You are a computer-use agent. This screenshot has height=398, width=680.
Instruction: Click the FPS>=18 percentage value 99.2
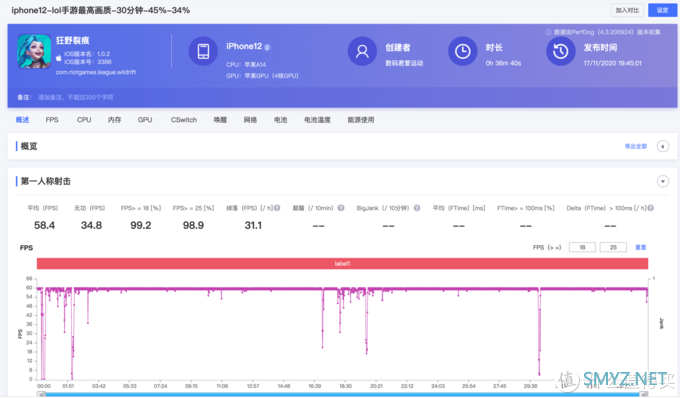pos(141,225)
